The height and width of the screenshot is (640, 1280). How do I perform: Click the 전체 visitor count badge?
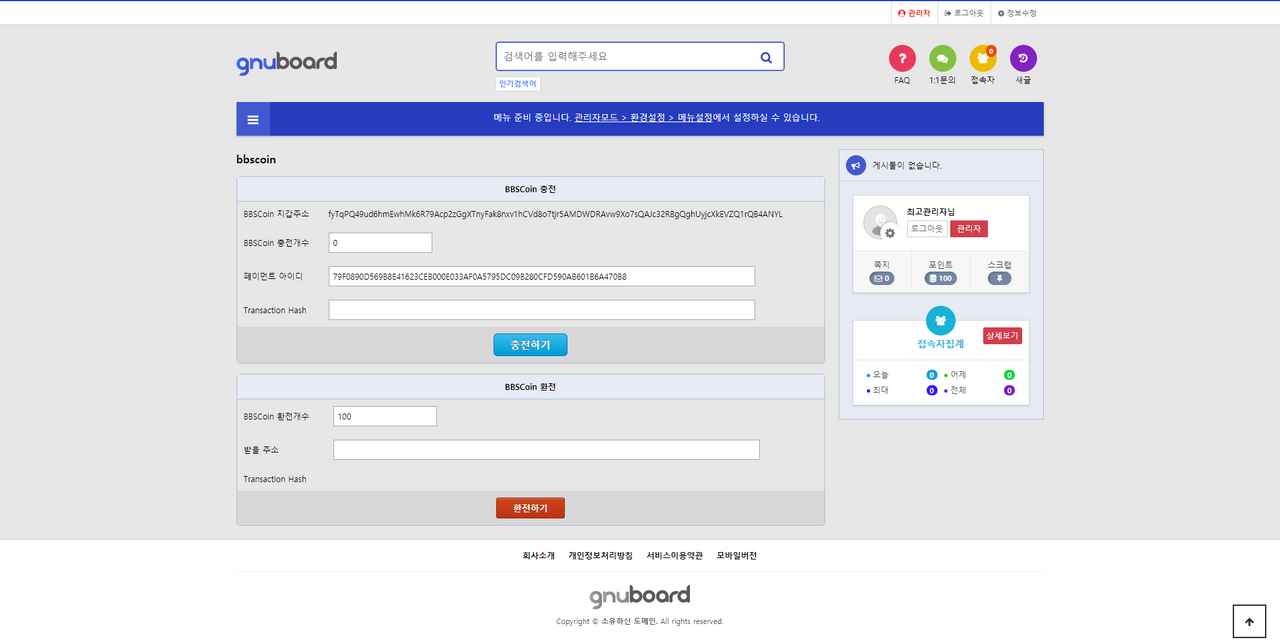1009,390
